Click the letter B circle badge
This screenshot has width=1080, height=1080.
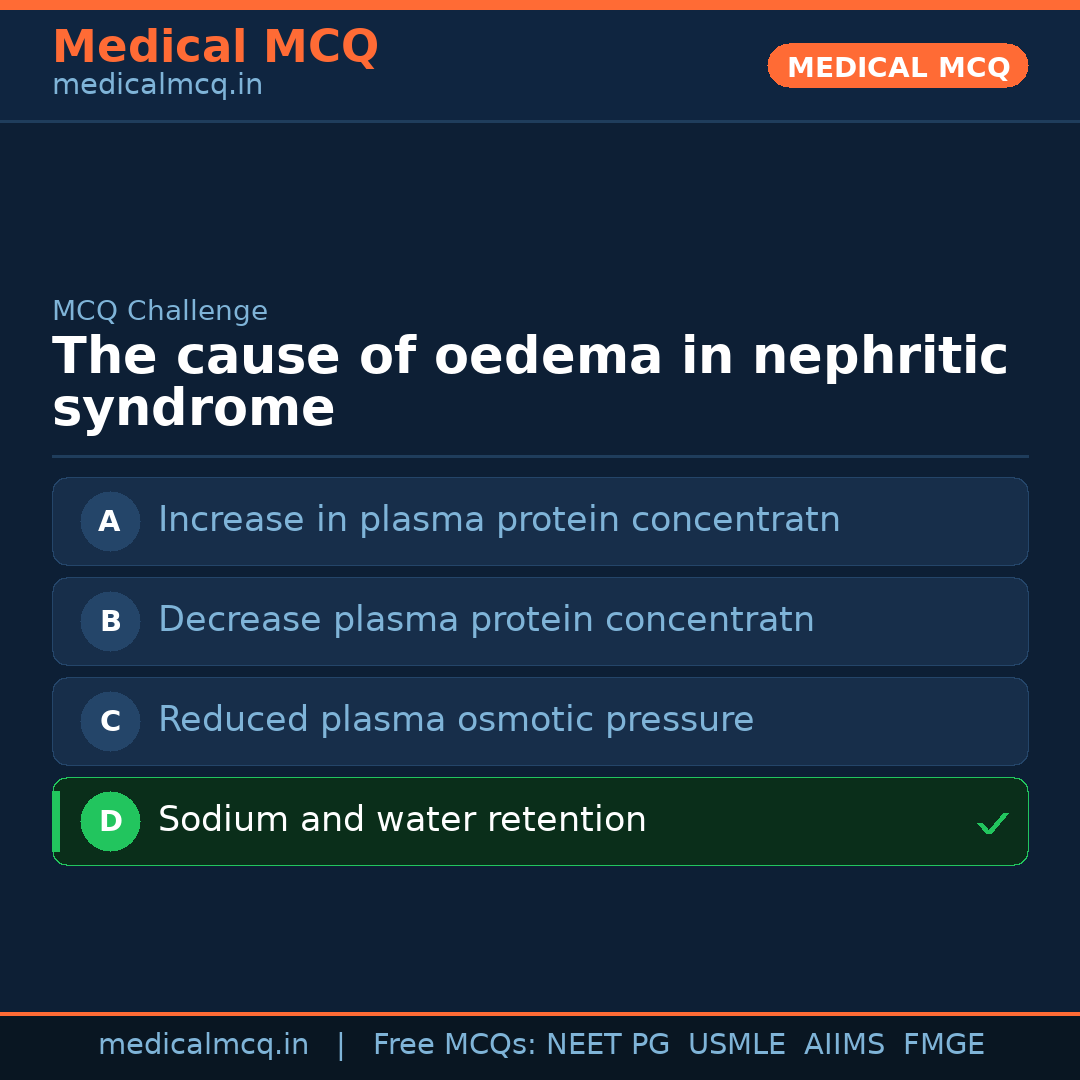(x=110, y=621)
